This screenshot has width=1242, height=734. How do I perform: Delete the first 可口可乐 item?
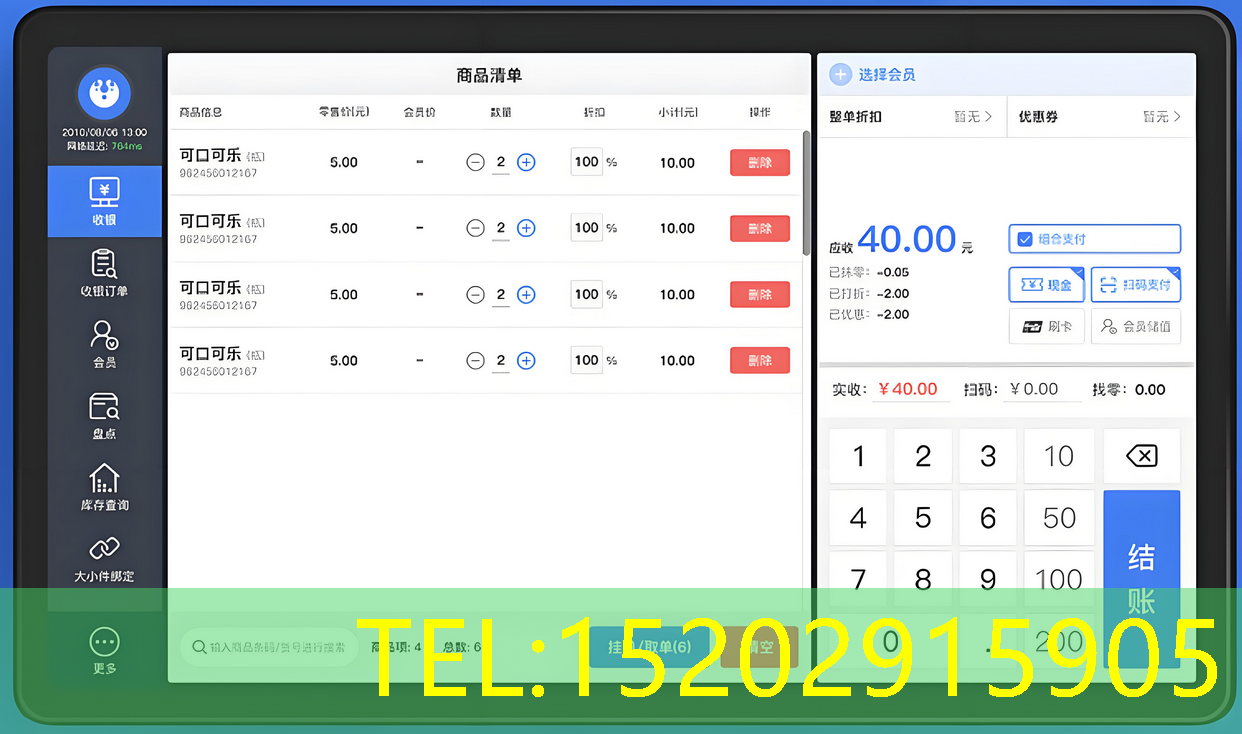pos(759,162)
